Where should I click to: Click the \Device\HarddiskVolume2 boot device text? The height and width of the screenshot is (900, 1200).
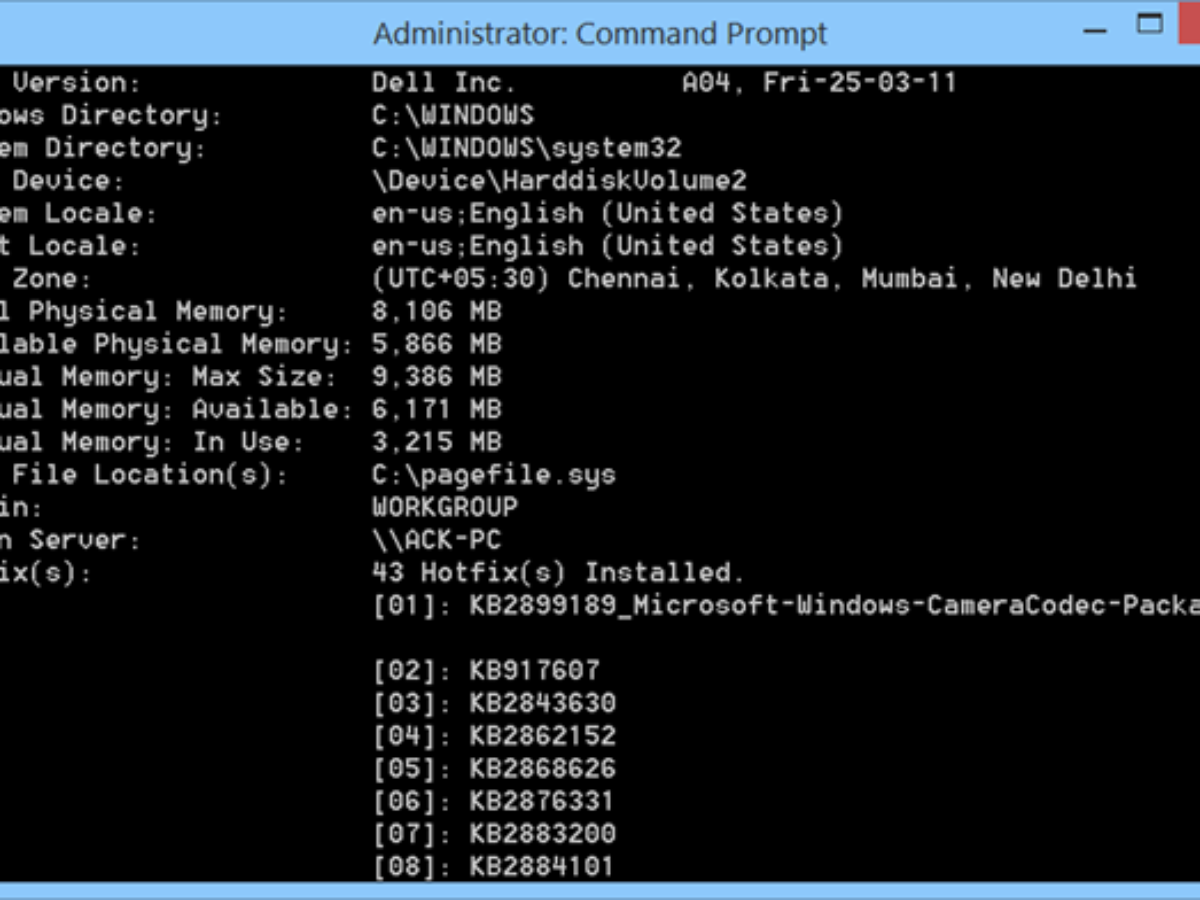pyautogui.click(x=559, y=181)
